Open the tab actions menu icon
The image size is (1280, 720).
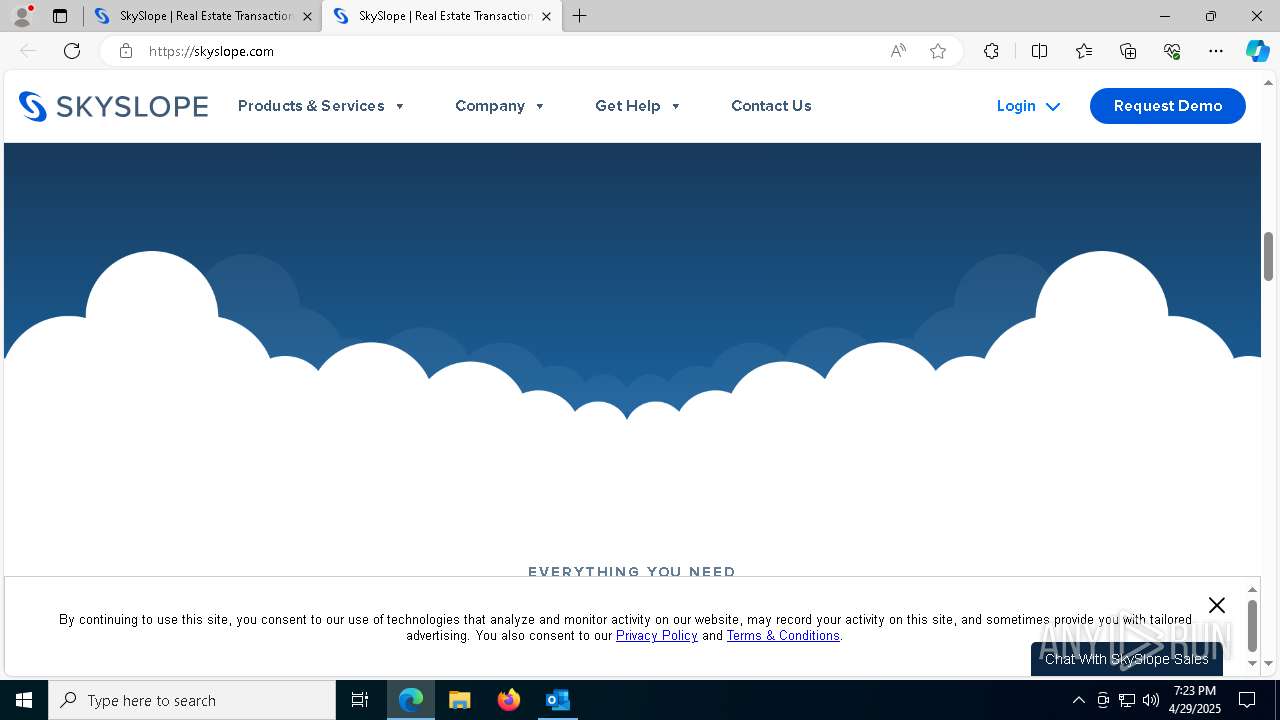point(60,16)
